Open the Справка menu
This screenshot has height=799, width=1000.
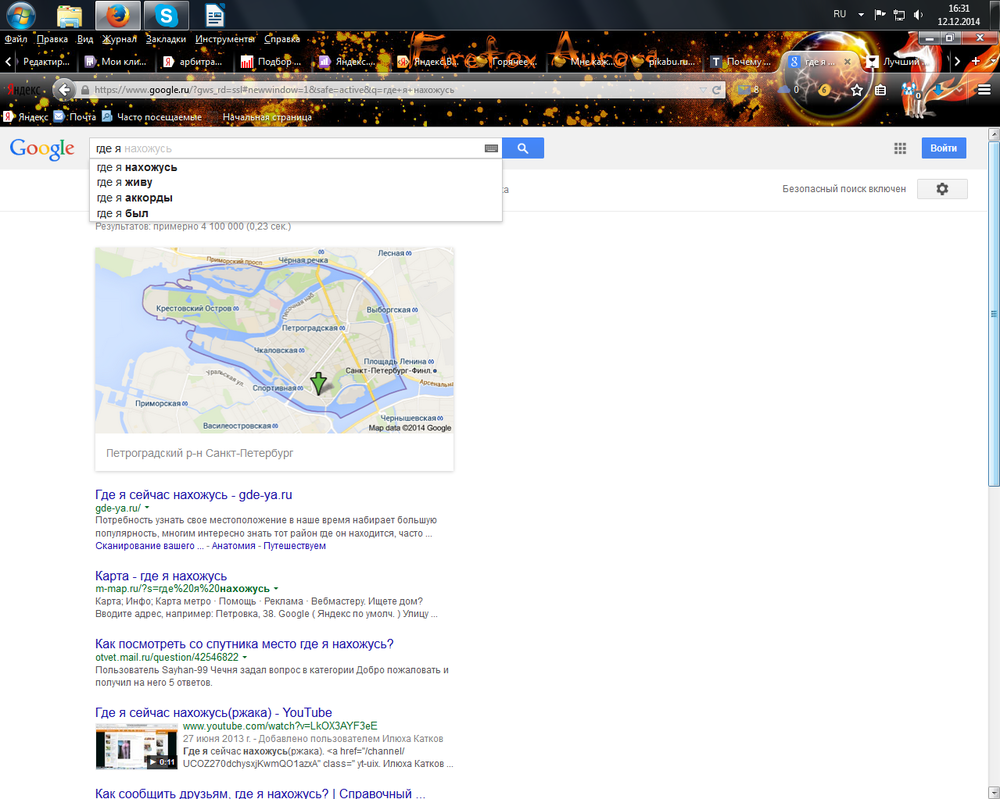tap(282, 39)
